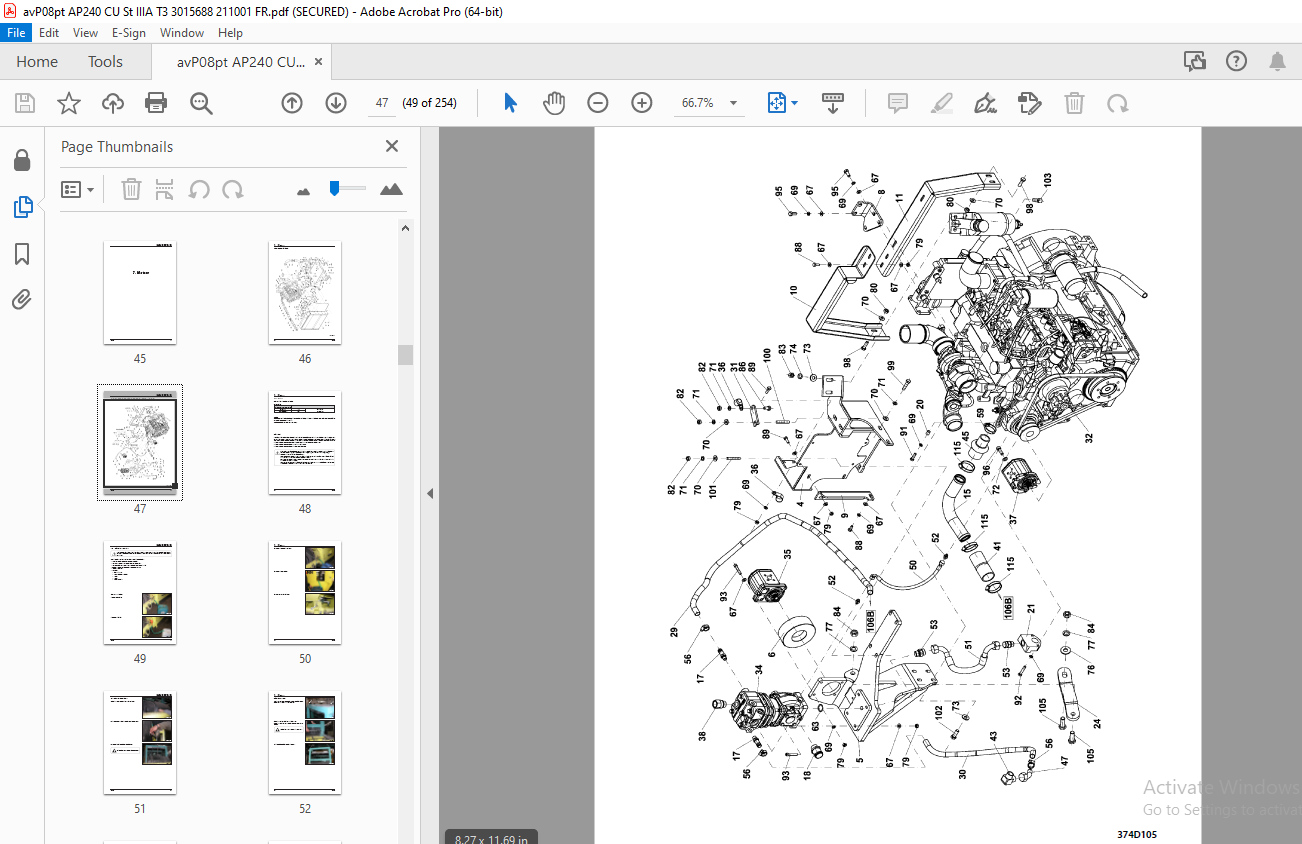Image resolution: width=1302 pixels, height=844 pixels.
Task: Select page 45 thumbnail
Action: click(x=140, y=293)
